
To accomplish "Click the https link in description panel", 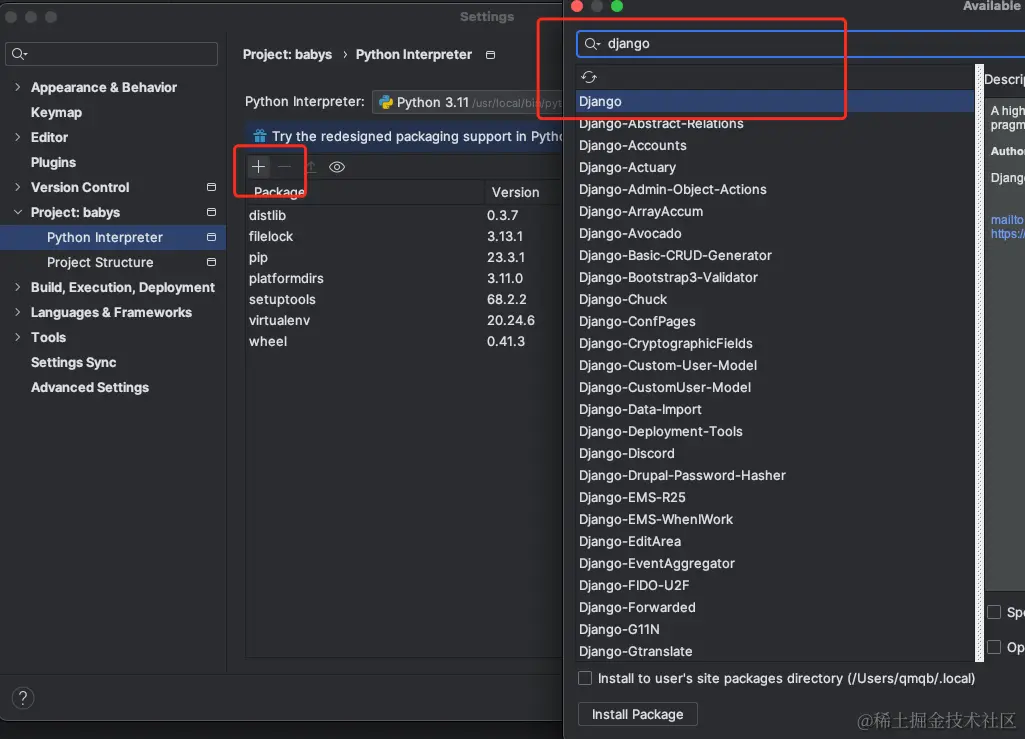I will pyautogui.click(x=1007, y=233).
